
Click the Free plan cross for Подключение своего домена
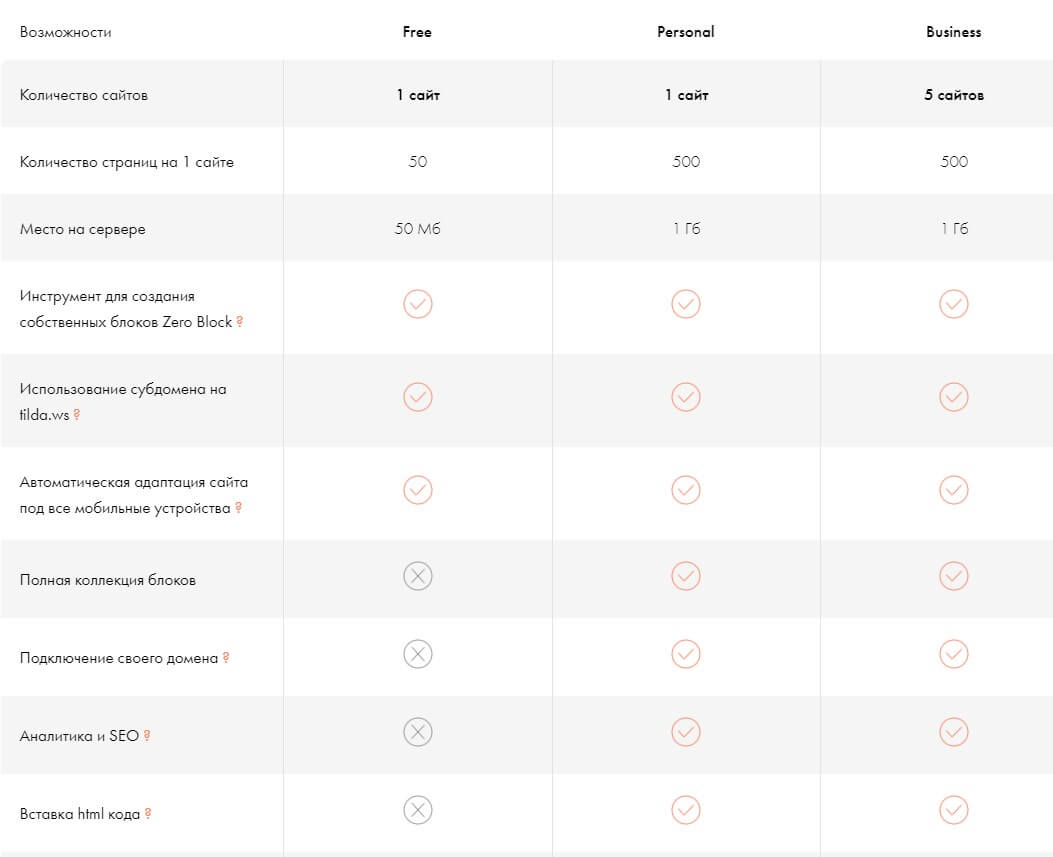tap(418, 654)
